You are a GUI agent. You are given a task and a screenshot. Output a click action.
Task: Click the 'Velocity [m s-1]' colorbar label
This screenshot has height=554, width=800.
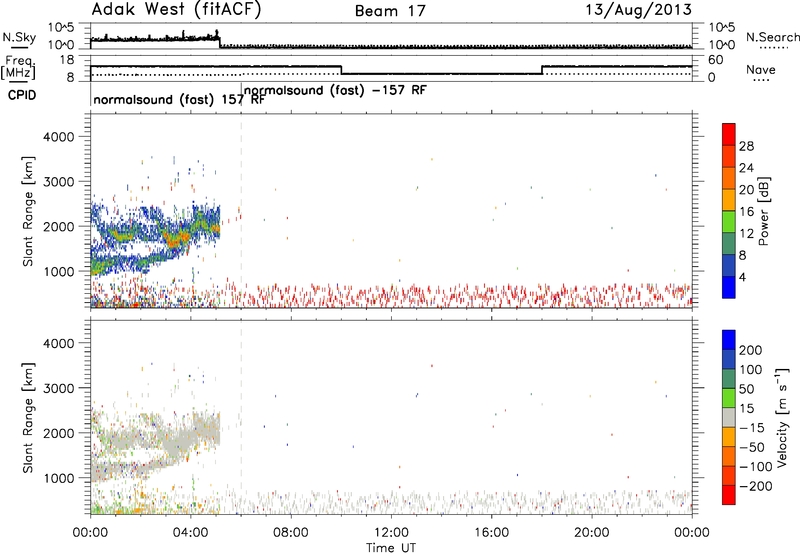(782, 417)
